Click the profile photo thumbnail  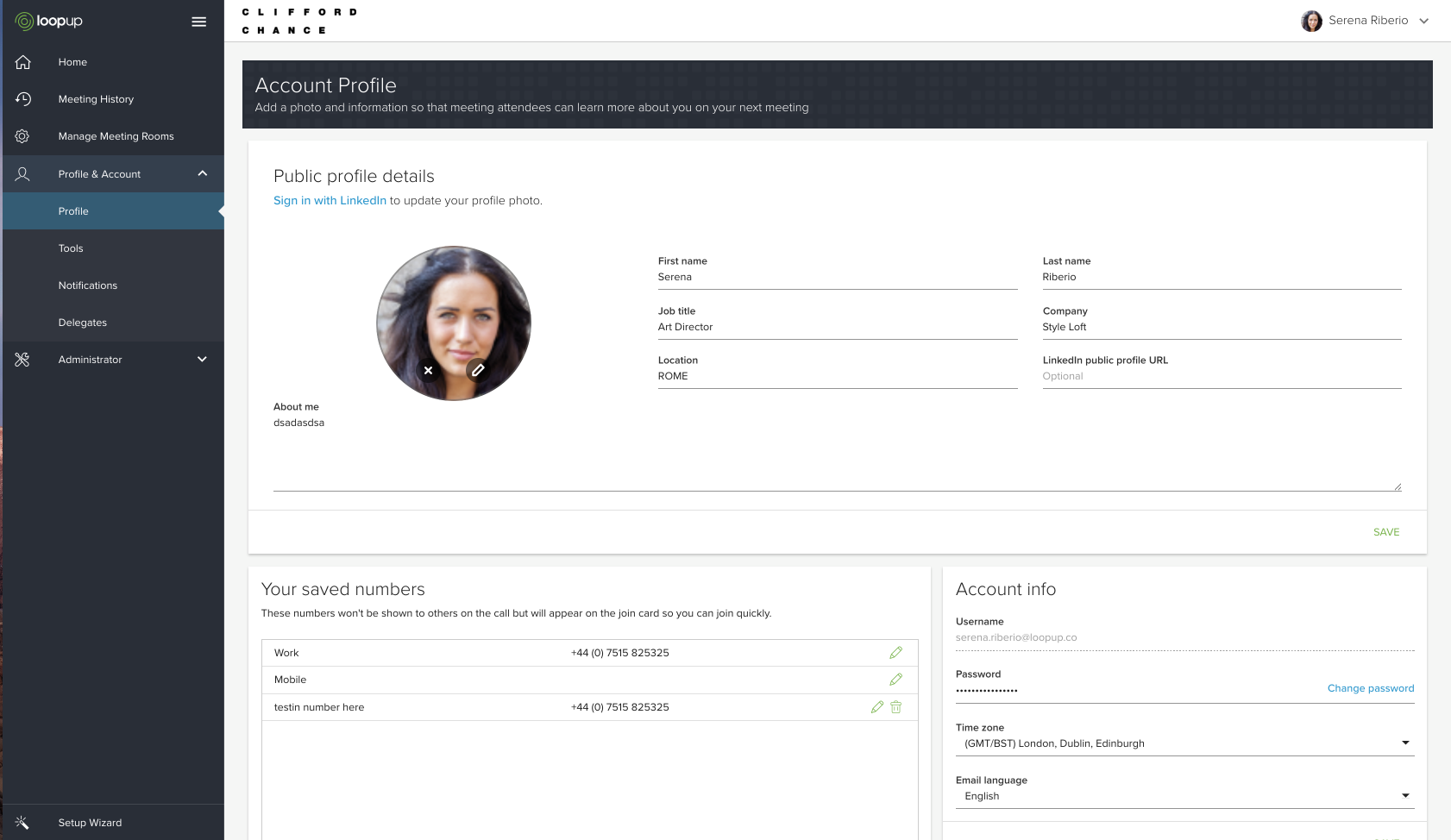coord(454,323)
